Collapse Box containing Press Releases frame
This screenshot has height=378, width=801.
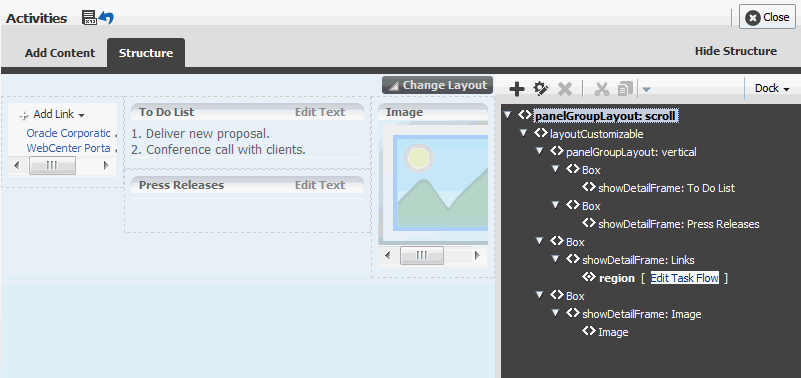[556, 205]
